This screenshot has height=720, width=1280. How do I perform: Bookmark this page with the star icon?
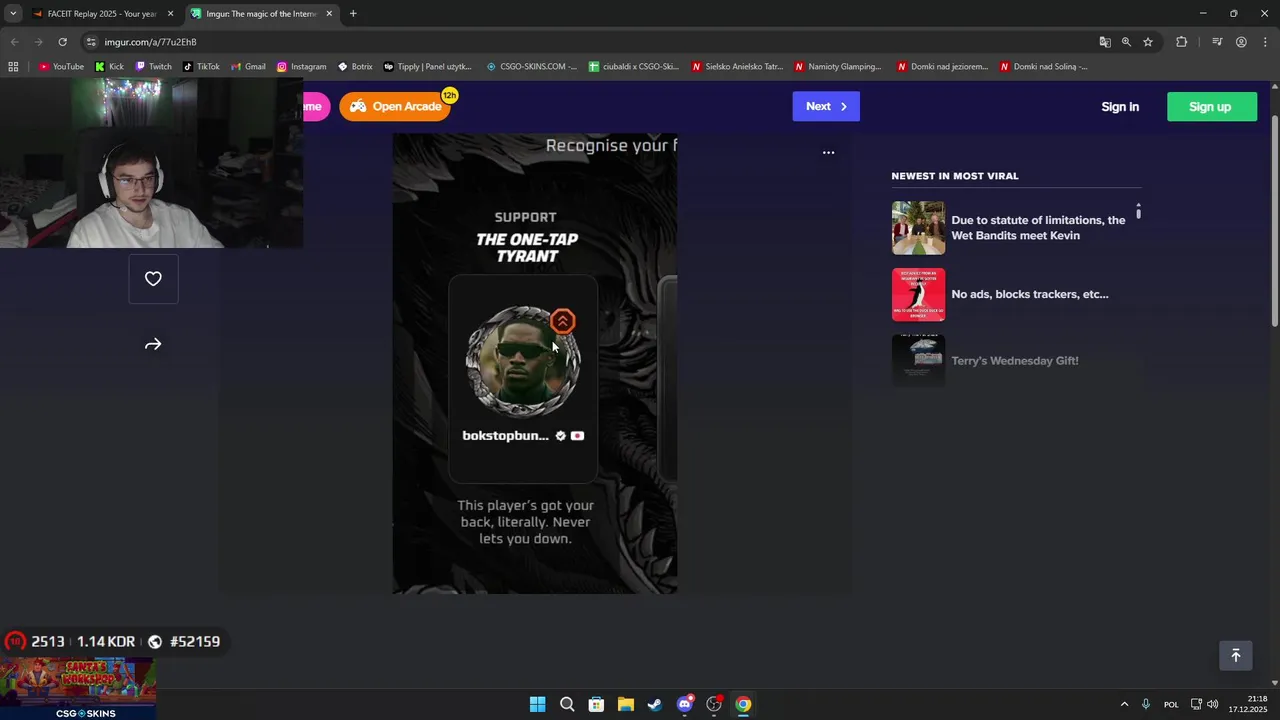tap(1148, 42)
